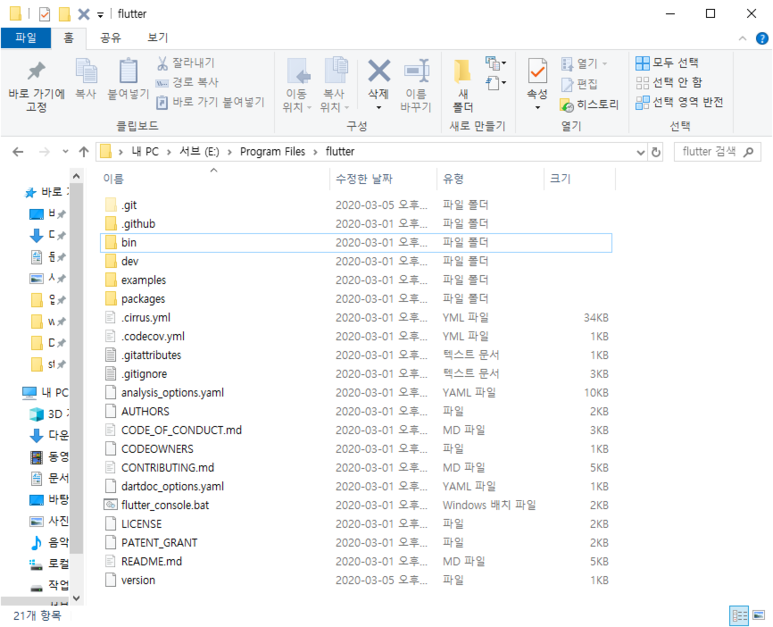Image resolution: width=773 pixels, height=627 pixels.
Task: Select analysis_options.yaml file
Action: (x=356, y=393)
